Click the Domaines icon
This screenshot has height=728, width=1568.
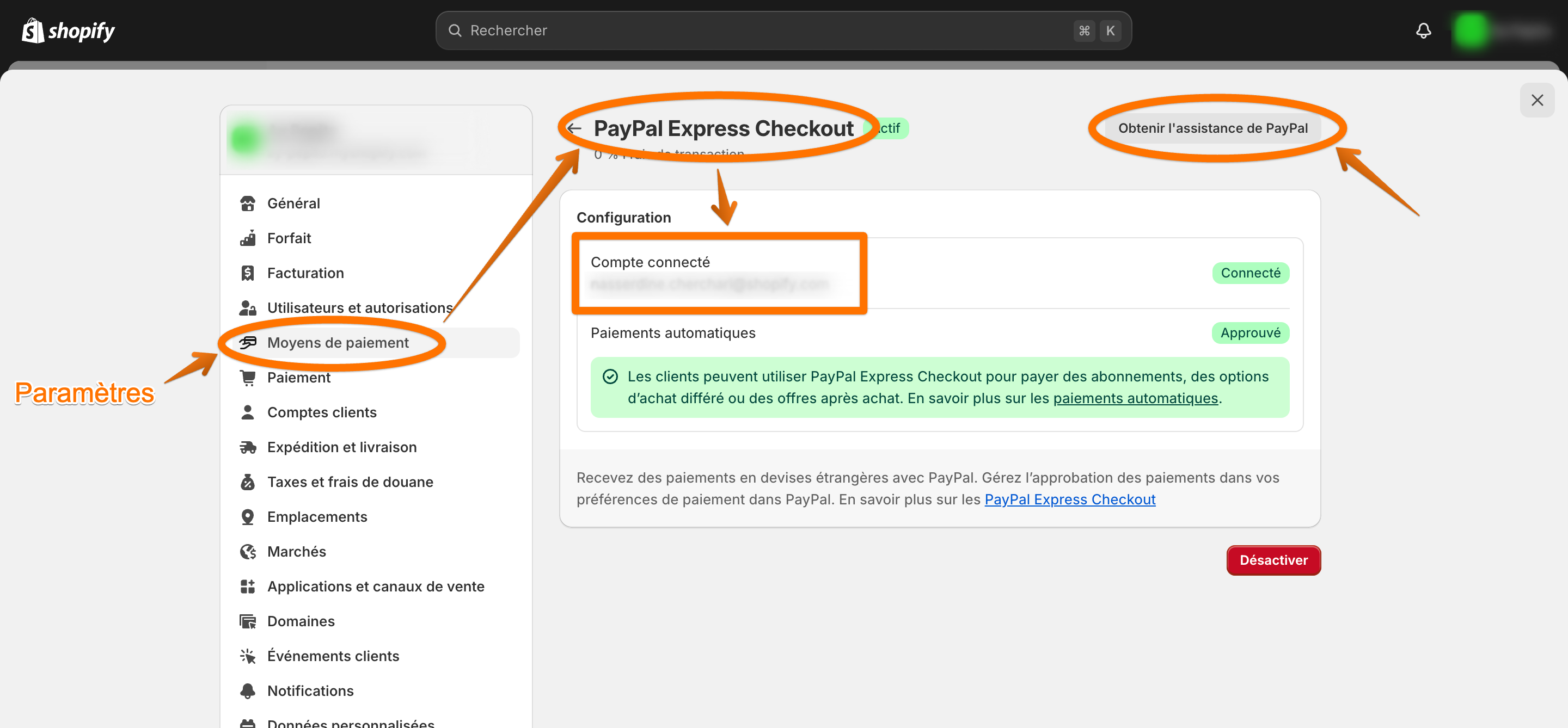248,621
